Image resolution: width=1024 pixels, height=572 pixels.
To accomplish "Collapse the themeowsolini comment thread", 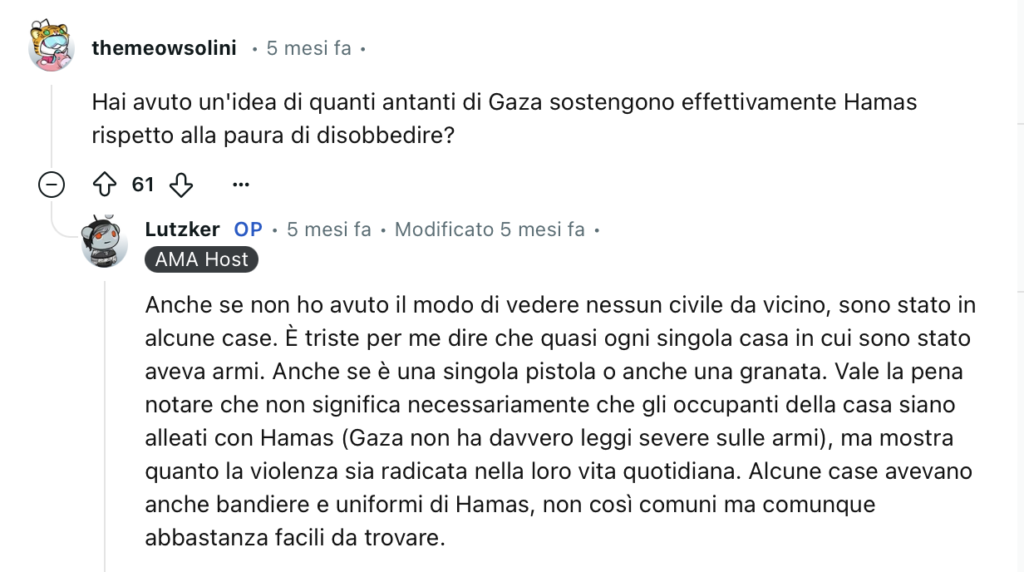I will click(x=51, y=185).
